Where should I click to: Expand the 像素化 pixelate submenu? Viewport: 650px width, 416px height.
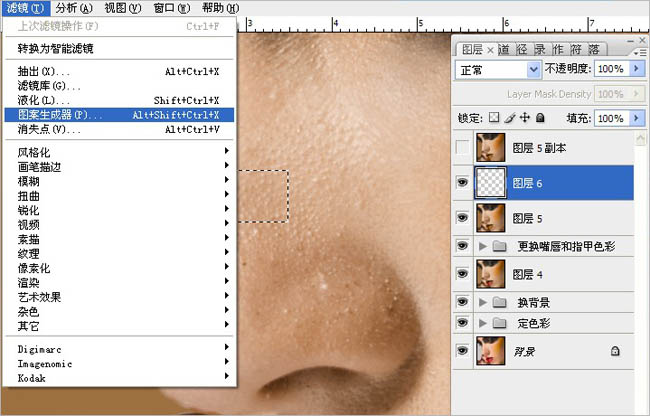(119, 268)
